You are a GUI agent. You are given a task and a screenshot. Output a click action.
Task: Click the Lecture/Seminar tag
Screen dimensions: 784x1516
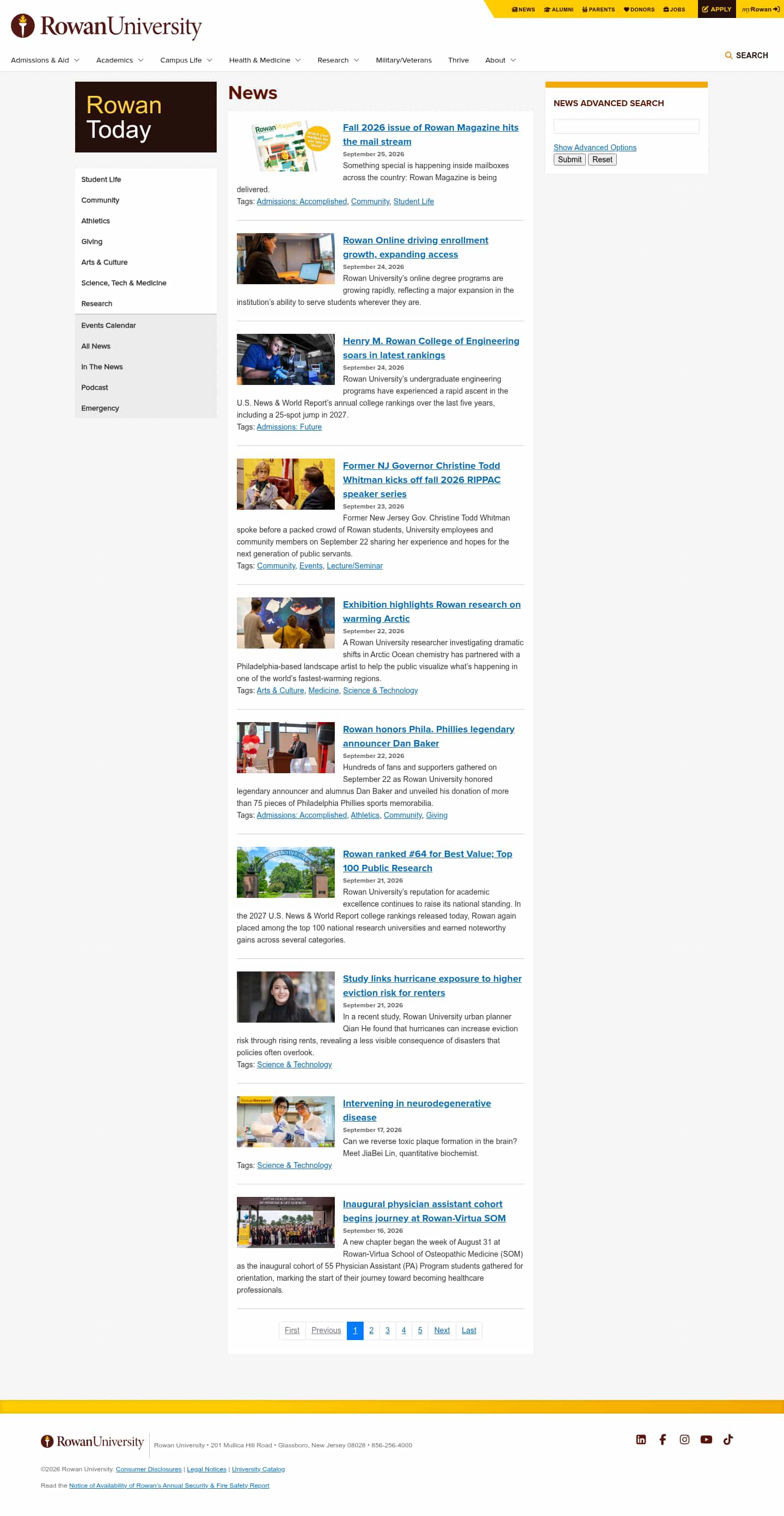354,566
